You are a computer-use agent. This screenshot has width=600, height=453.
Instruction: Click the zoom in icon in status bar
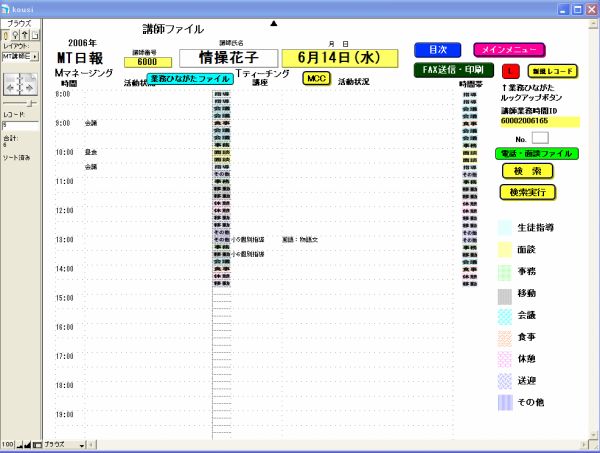pos(29,443)
